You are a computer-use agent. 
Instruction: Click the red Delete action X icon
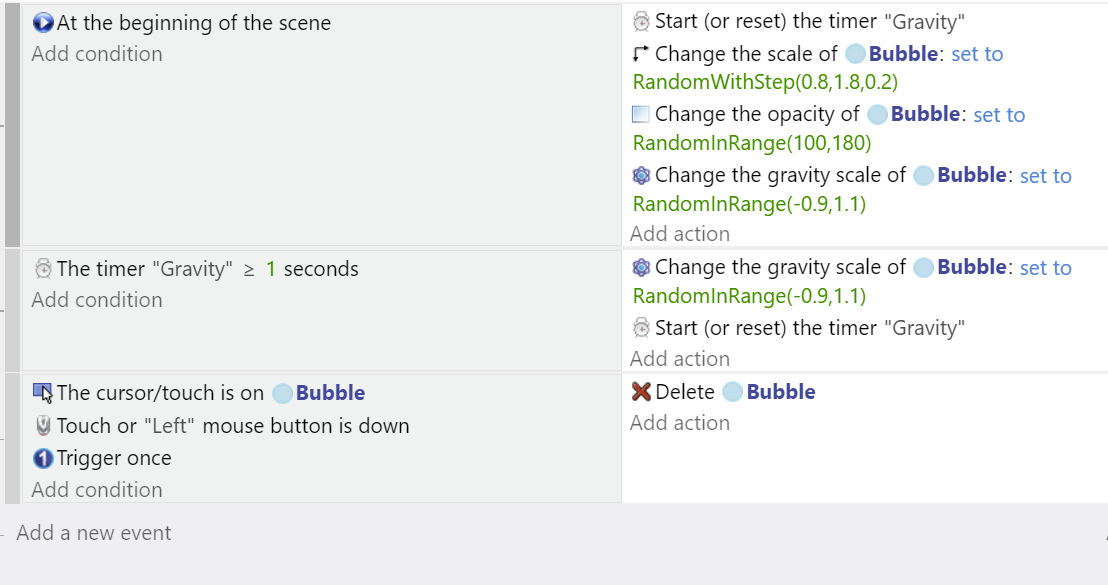[x=641, y=392]
